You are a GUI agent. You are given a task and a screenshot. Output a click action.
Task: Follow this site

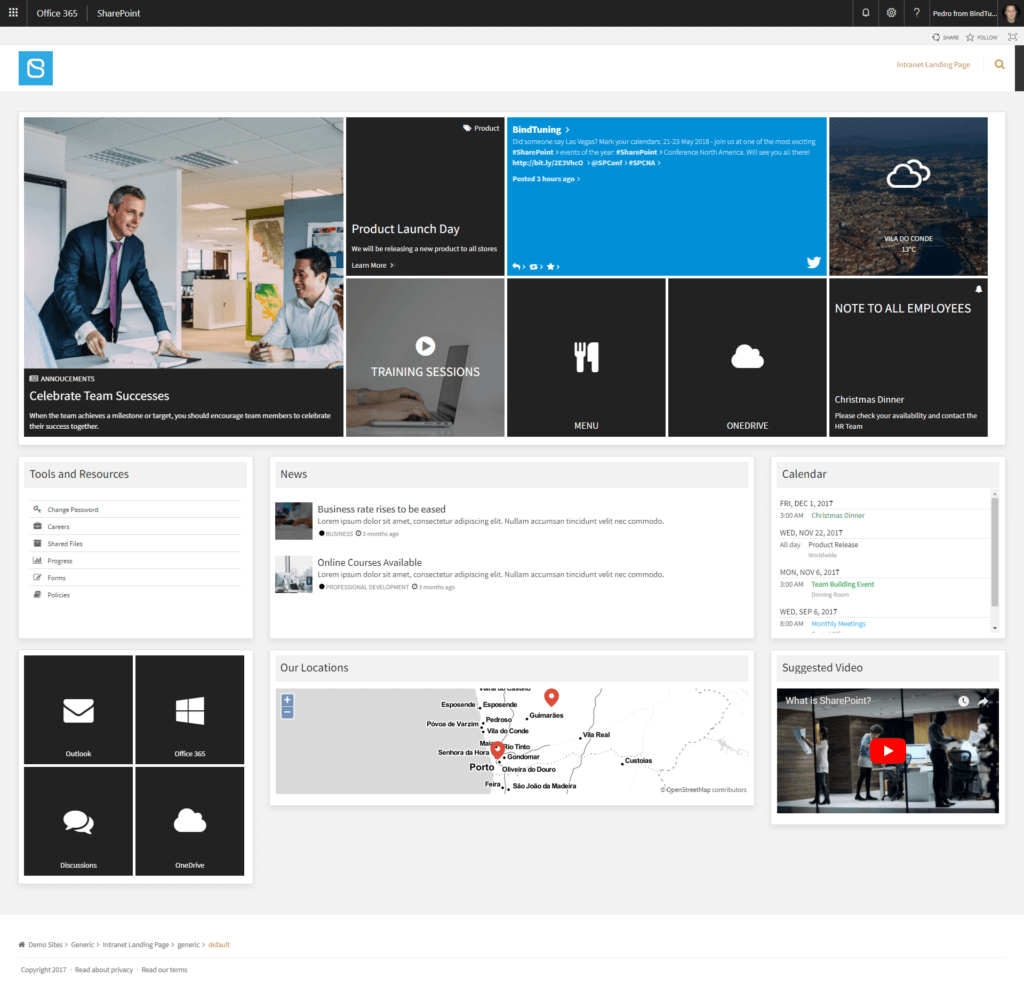click(x=982, y=37)
